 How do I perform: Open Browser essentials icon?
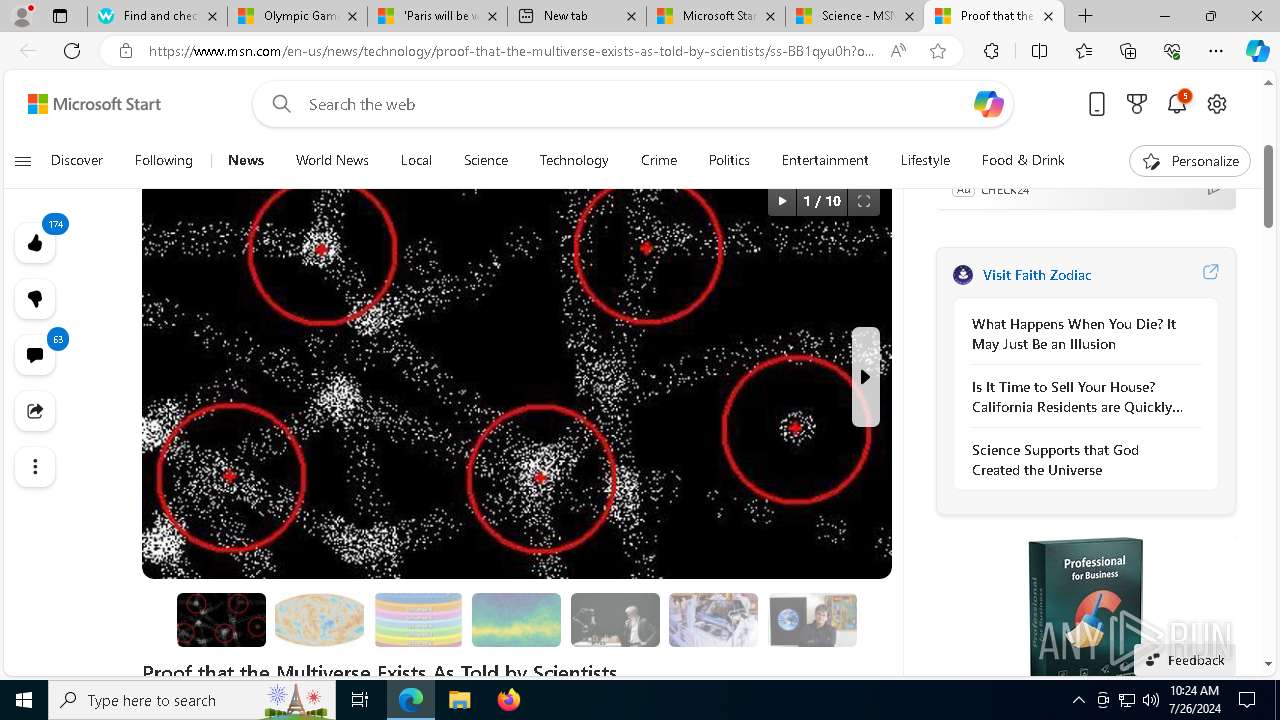[x=1172, y=51]
